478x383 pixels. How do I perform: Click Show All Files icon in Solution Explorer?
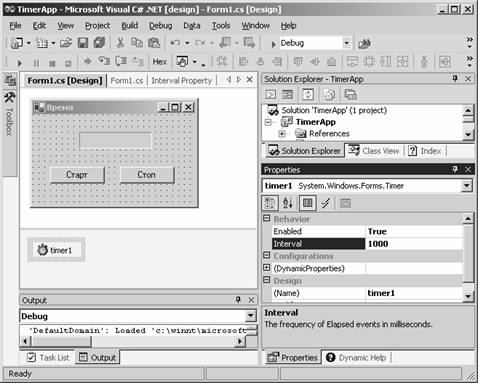[329, 95]
